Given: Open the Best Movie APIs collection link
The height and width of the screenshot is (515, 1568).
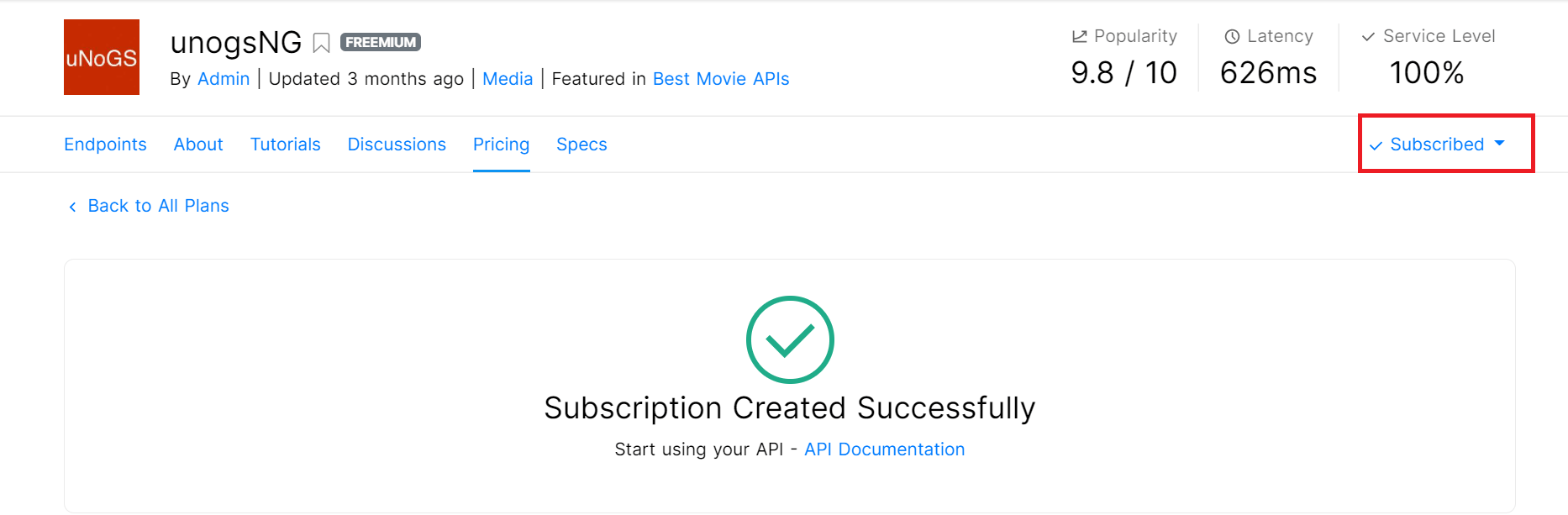Looking at the screenshot, I should point(721,79).
